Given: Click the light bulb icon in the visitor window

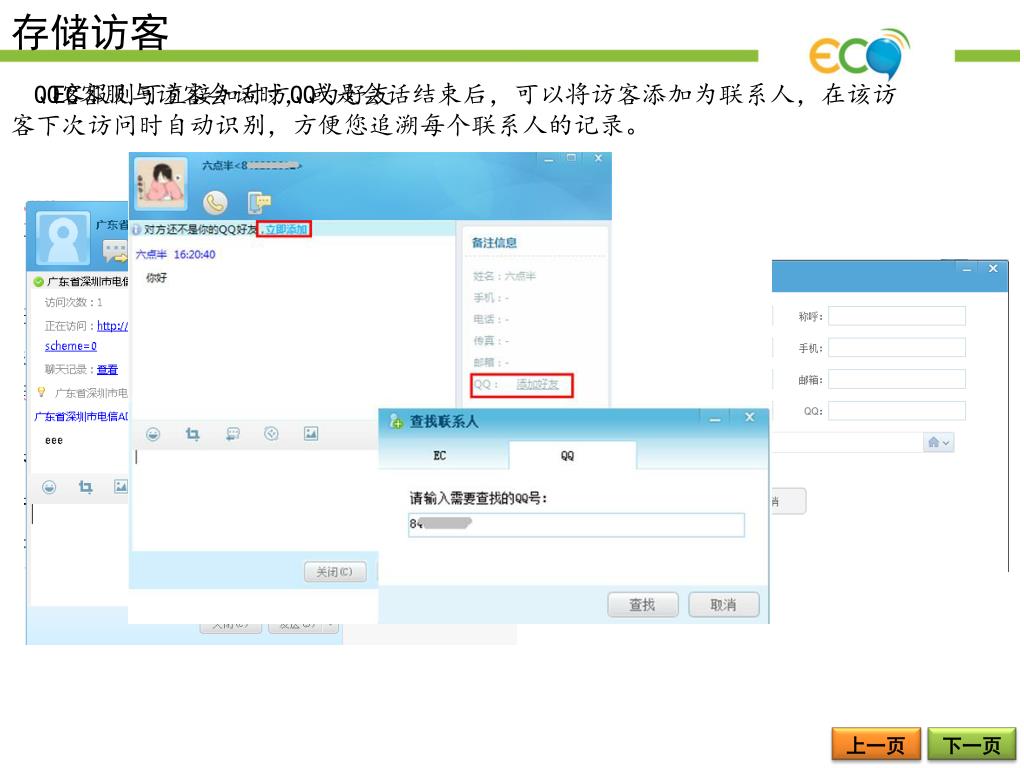Looking at the screenshot, I should pos(41,392).
